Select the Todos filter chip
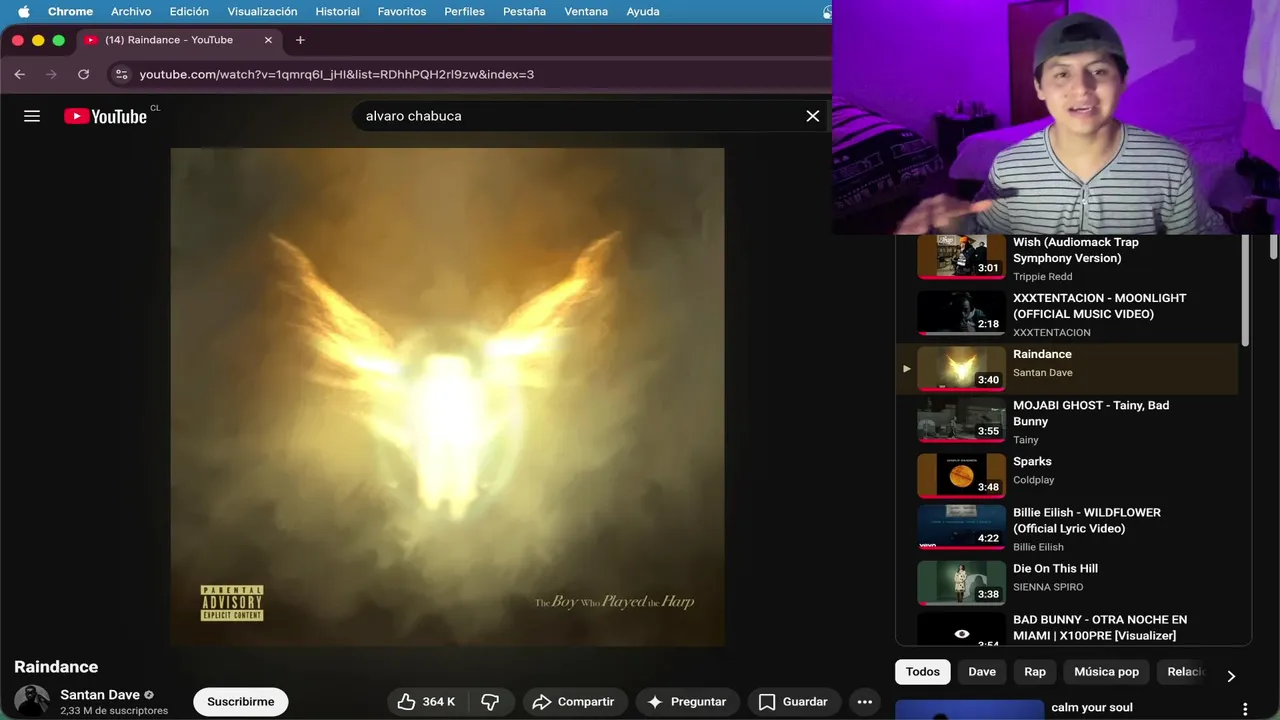The width and height of the screenshot is (1280, 720). 922,672
